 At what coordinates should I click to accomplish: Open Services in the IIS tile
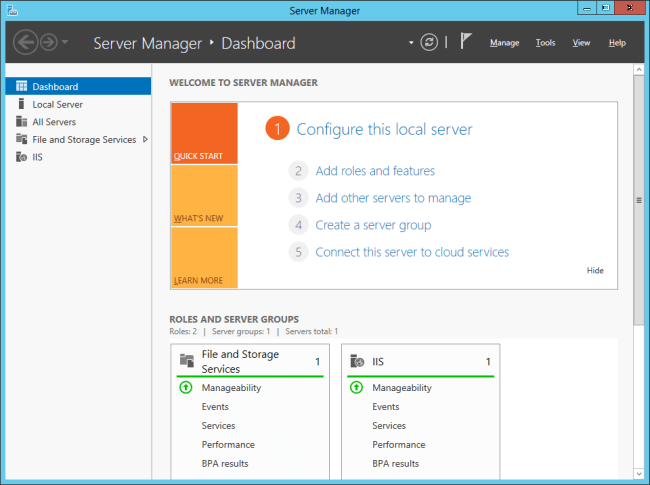click(x=389, y=426)
